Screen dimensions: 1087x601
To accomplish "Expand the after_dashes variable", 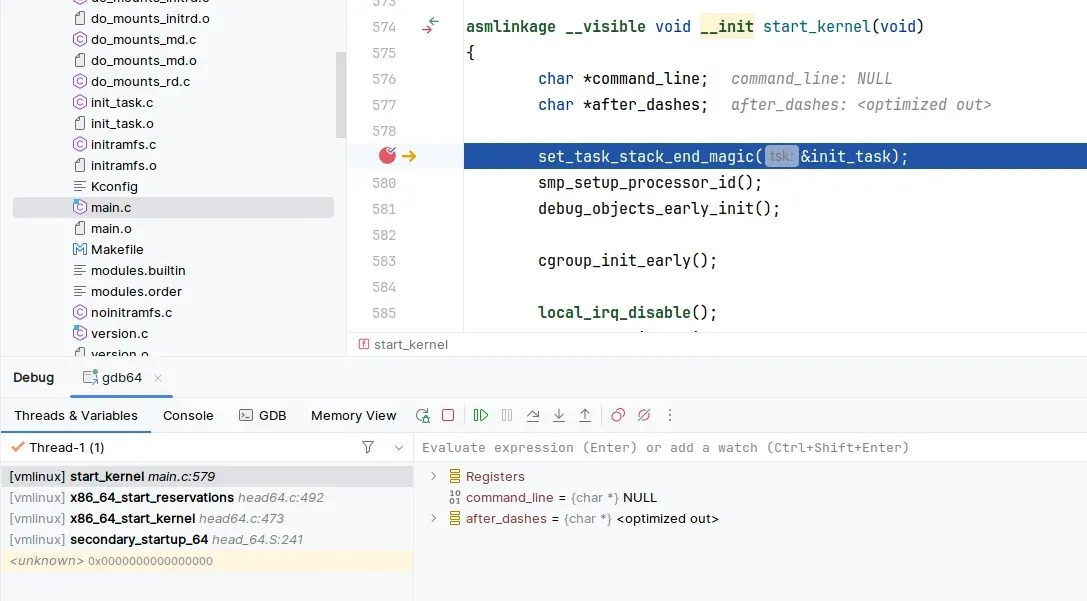I will [433, 519].
